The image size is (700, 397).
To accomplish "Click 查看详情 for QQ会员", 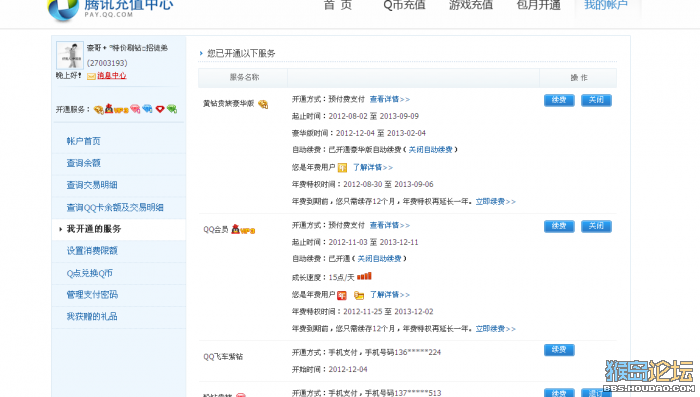I will (389, 225).
